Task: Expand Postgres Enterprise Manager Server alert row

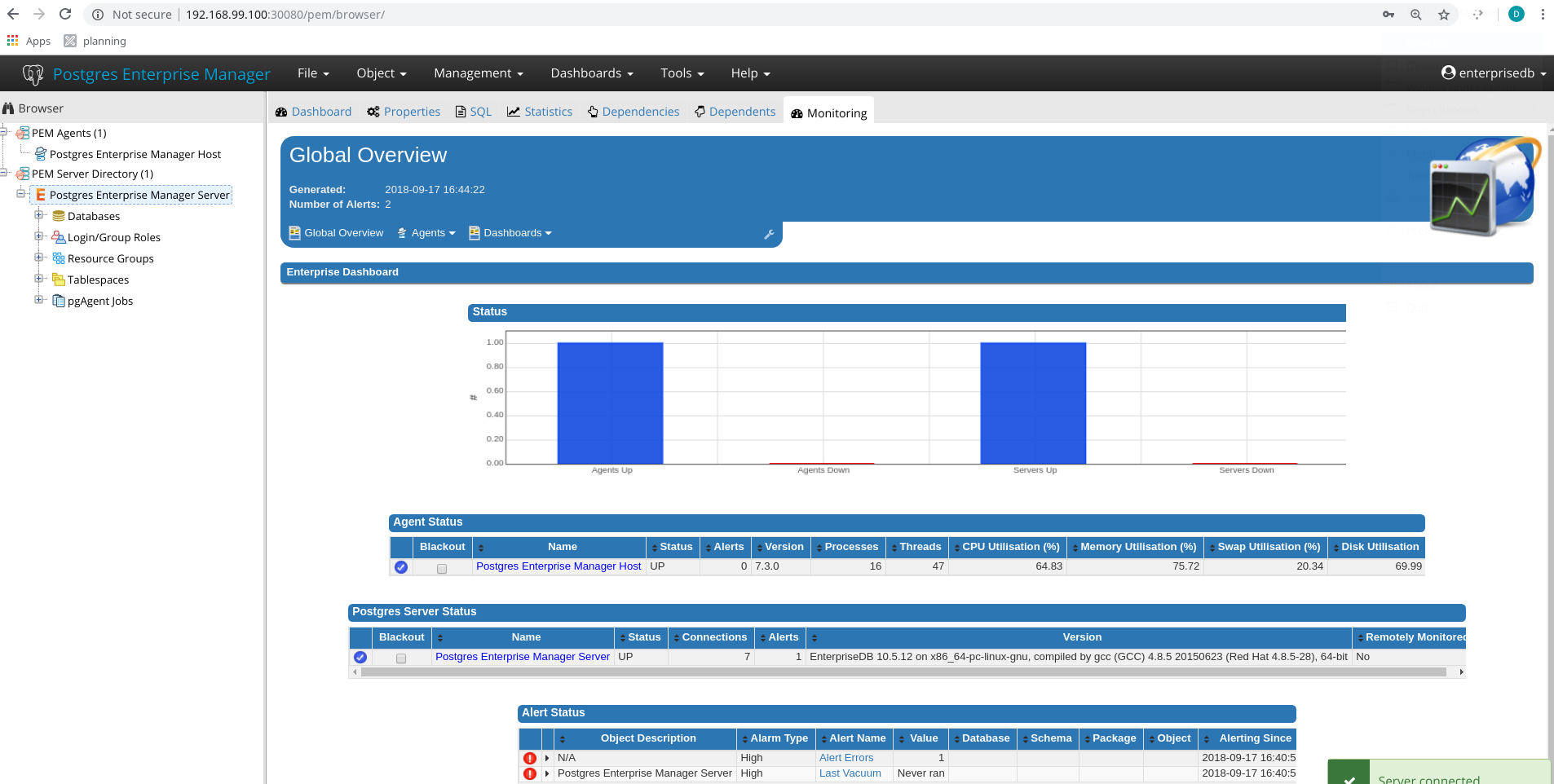Action: (547, 773)
